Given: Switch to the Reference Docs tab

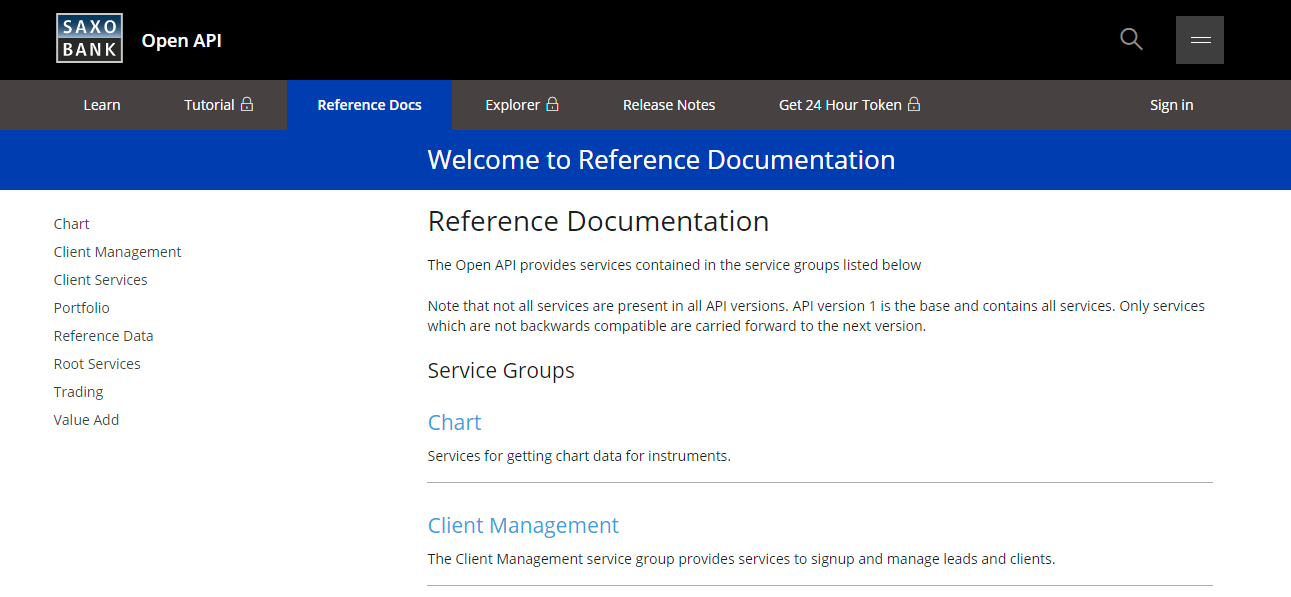Looking at the screenshot, I should pos(369,104).
